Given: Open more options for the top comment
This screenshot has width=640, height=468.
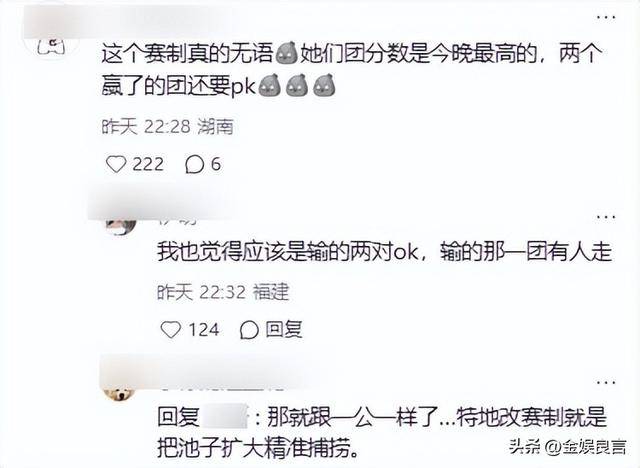Looking at the screenshot, I should coord(606,18).
